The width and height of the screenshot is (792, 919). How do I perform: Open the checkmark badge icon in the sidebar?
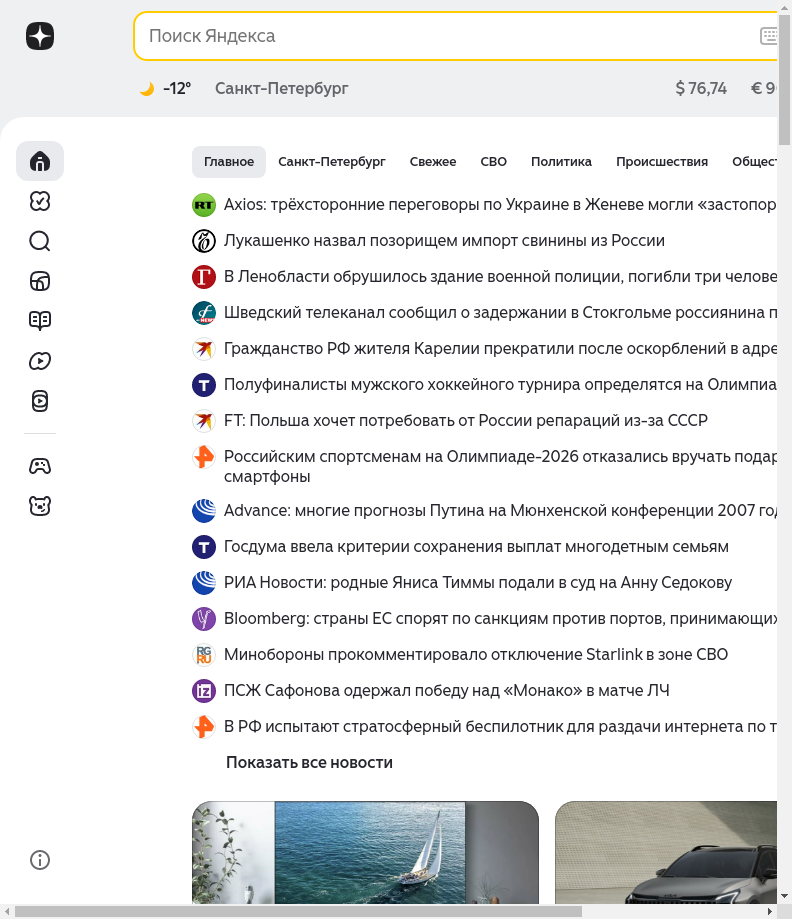40,201
